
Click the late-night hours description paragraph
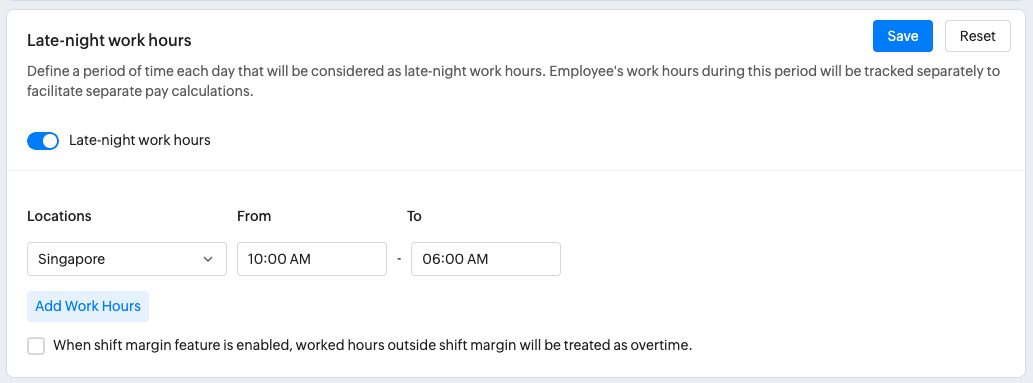coord(513,82)
